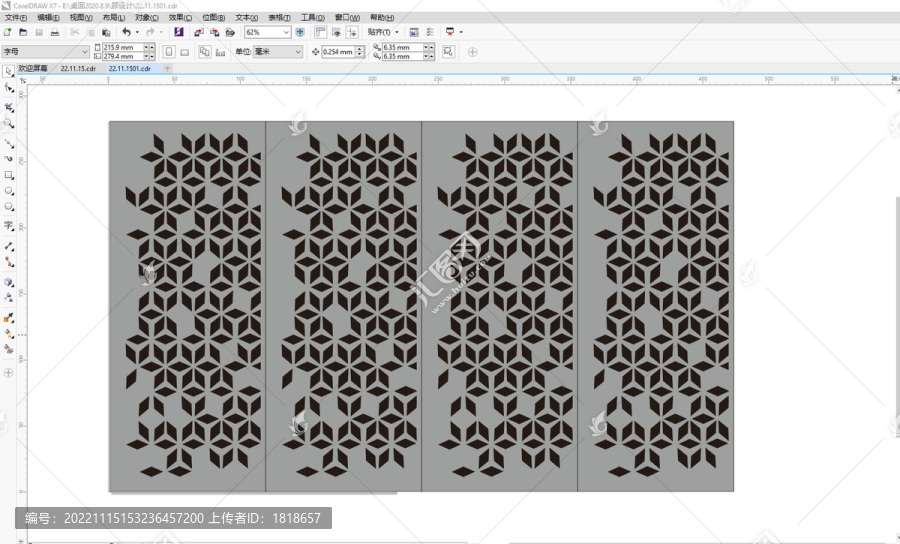Open the redo history arrow
This screenshot has width=900, height=544.
161,32
